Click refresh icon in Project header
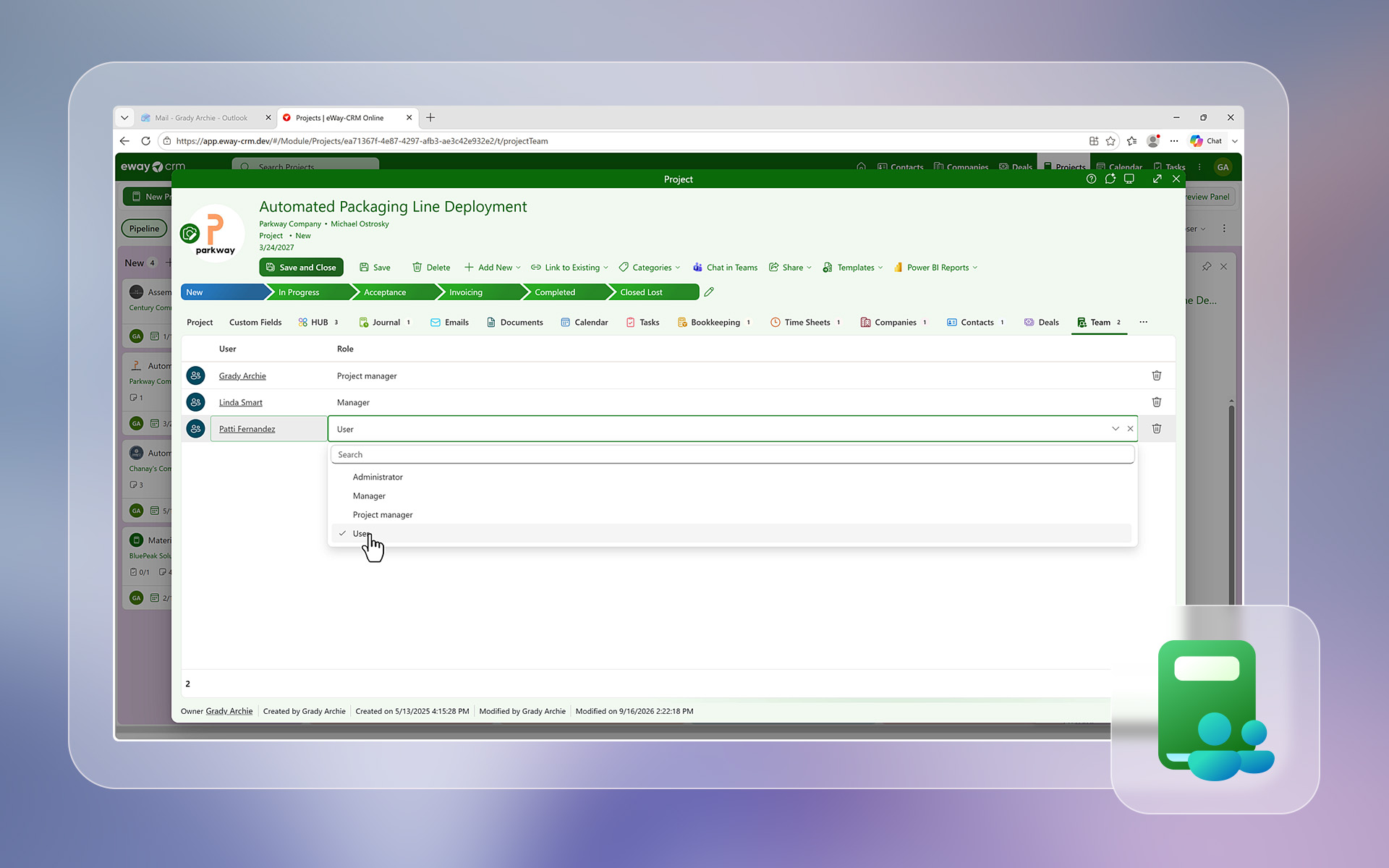The height and width of the screenshot is (868, 1389). click(1110, 179)
